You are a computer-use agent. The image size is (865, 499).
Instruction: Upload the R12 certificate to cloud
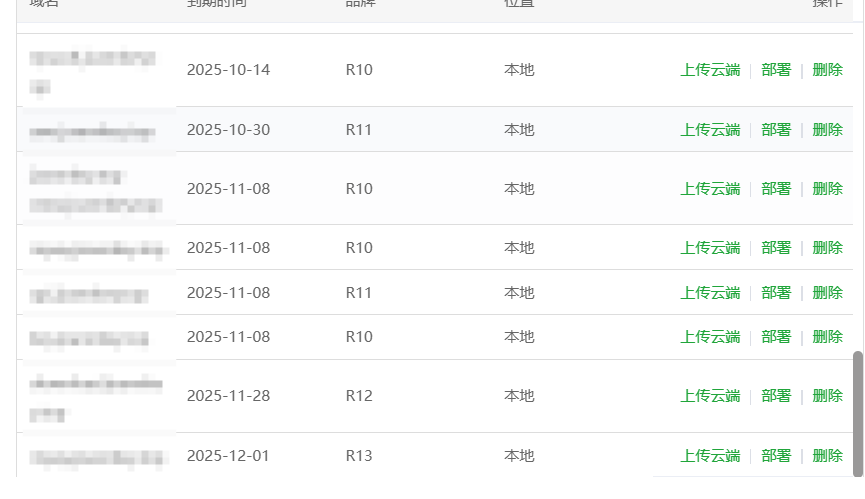[x=710, y=396]
